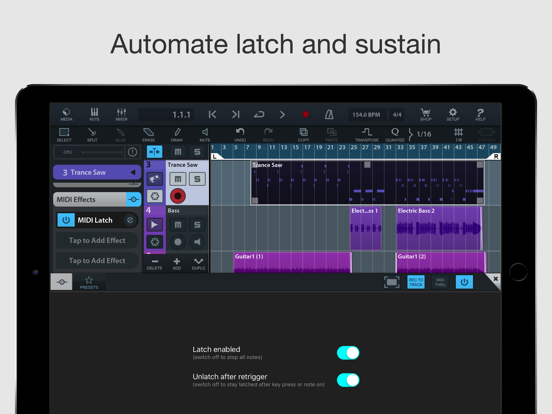Viewport: 552px width, 414px height.
Task: Click the 154.0 BPM tempo field
Action: (x=366, y=115)
